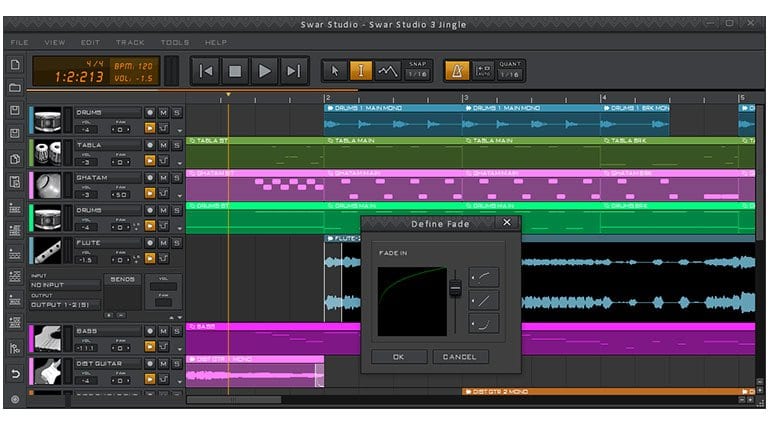Open the FILE menu

point(20,43)
